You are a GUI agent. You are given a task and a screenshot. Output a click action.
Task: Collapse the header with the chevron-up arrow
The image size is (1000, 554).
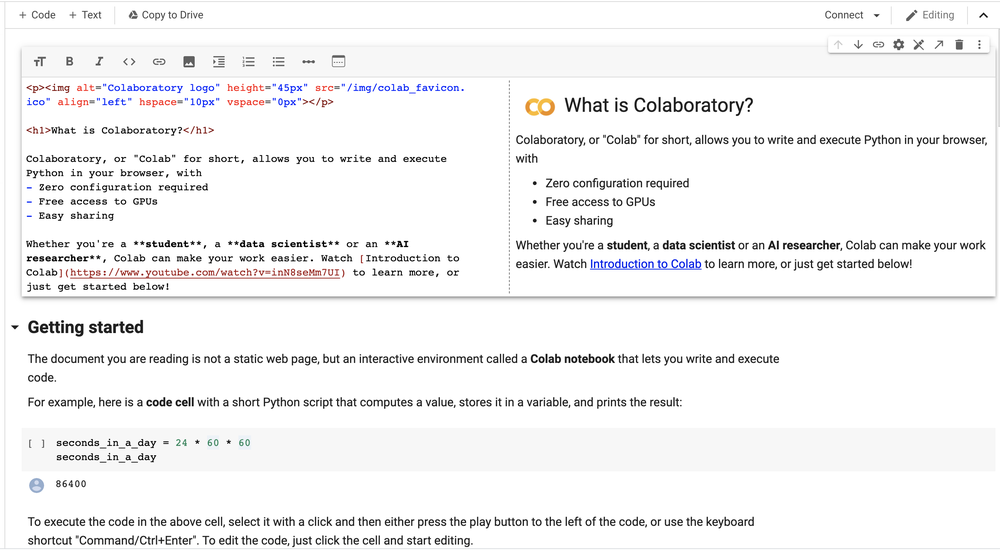click(983, 16)
